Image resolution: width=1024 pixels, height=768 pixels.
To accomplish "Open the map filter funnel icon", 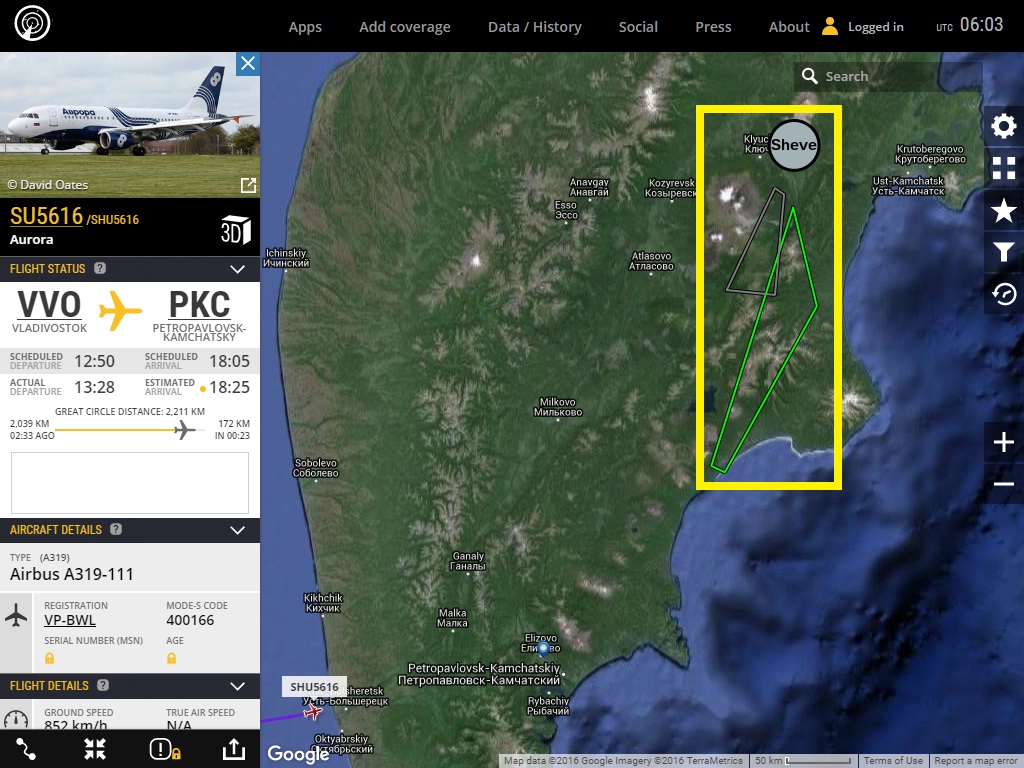I will pos(1003,252).
